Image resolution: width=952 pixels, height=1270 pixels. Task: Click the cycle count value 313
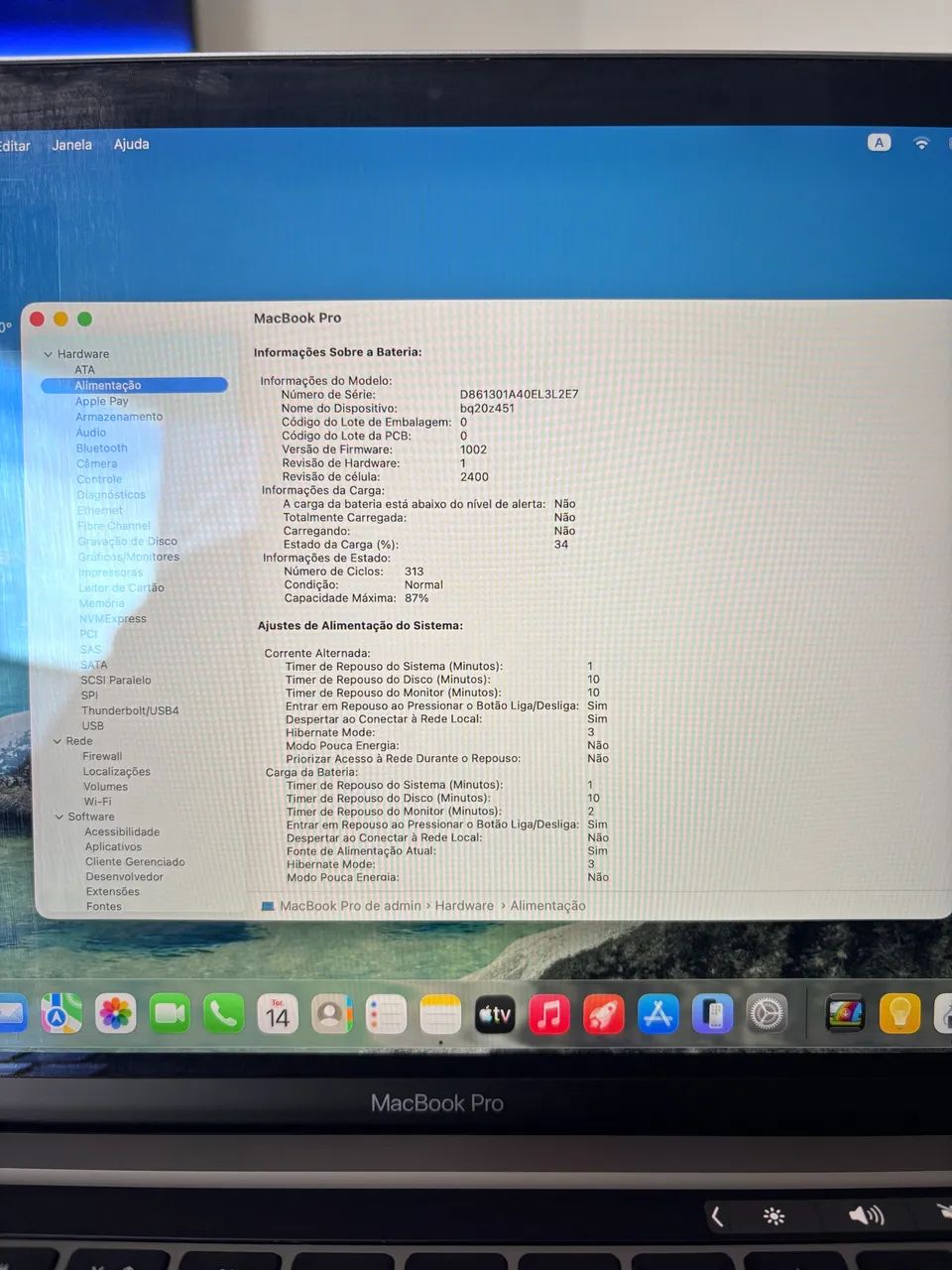414,571
